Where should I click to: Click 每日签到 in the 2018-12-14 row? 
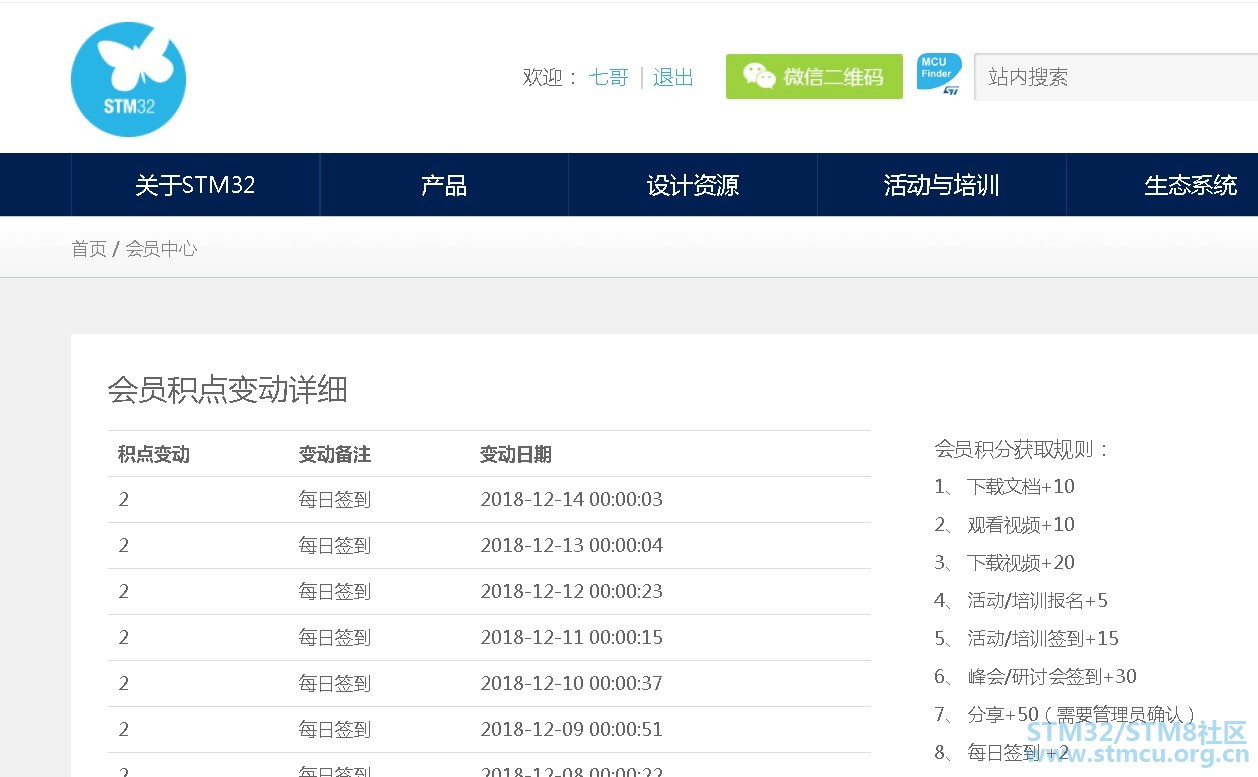click(335, 500)
